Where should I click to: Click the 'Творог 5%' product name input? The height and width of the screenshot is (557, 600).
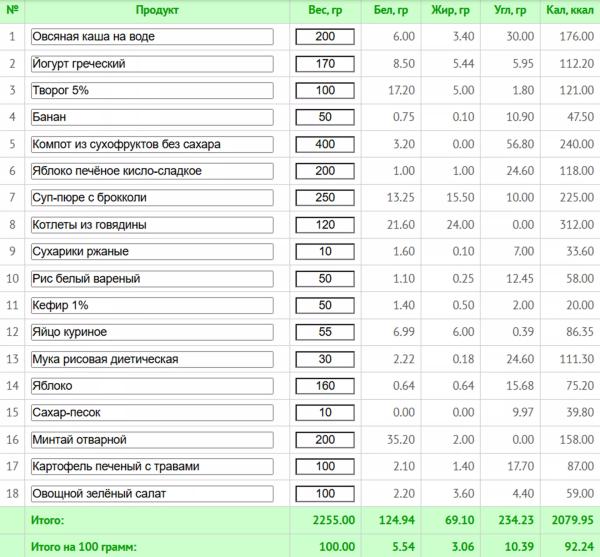coord(152,91)
